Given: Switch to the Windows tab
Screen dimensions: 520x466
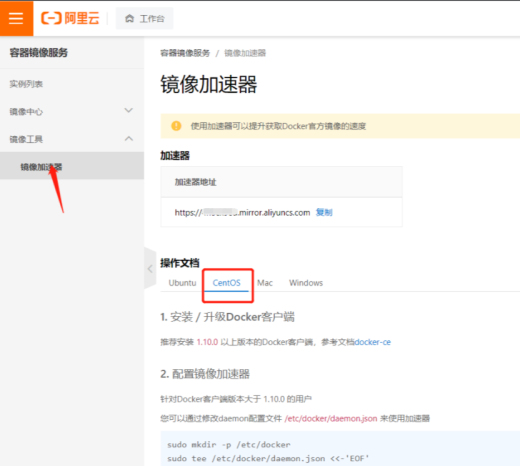Looking at the screenshot, I should click(x=306, y=283).
